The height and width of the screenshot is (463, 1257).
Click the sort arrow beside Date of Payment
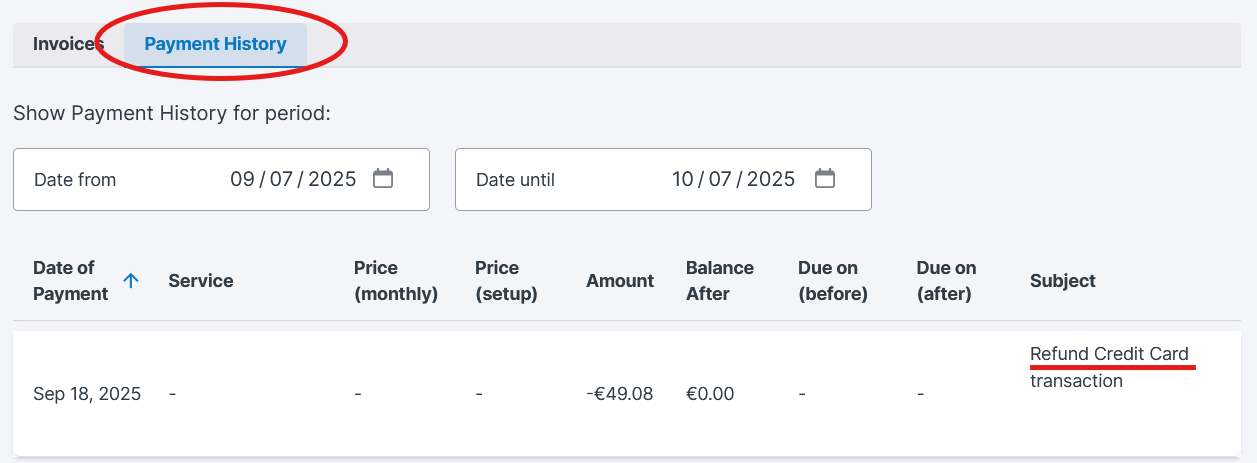(x=130, y=281)
